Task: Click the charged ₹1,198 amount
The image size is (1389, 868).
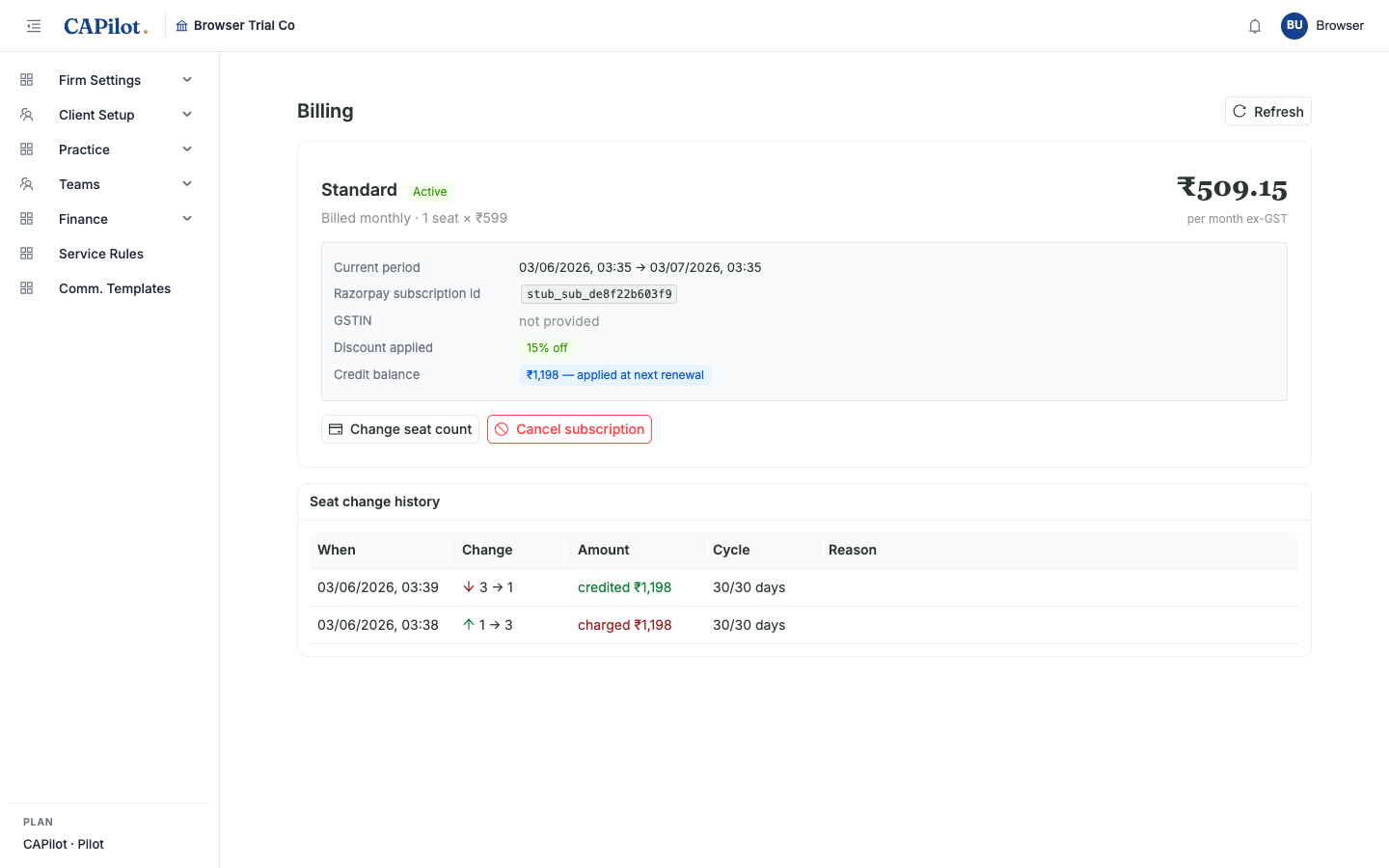Action: click(x=625, y=625)
